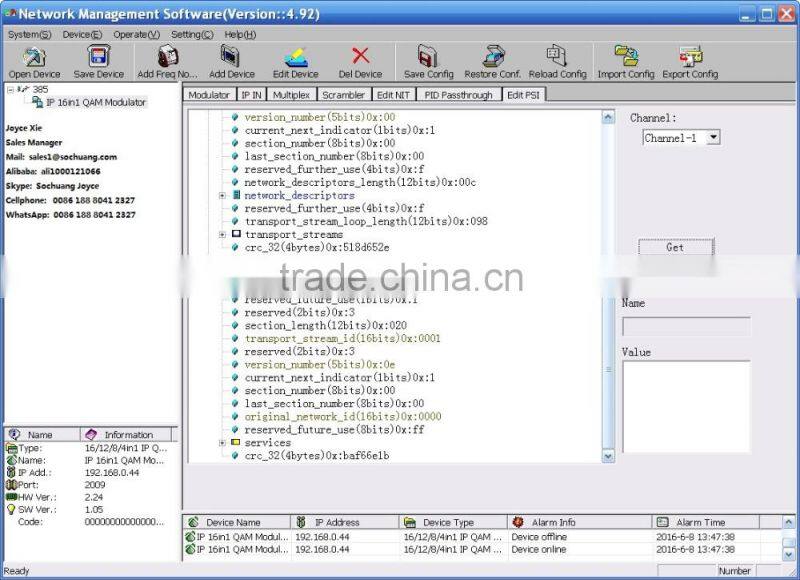Viewport: 800px width, 580px height.
Task: Expand the services tree node
Action: [223, 443]
